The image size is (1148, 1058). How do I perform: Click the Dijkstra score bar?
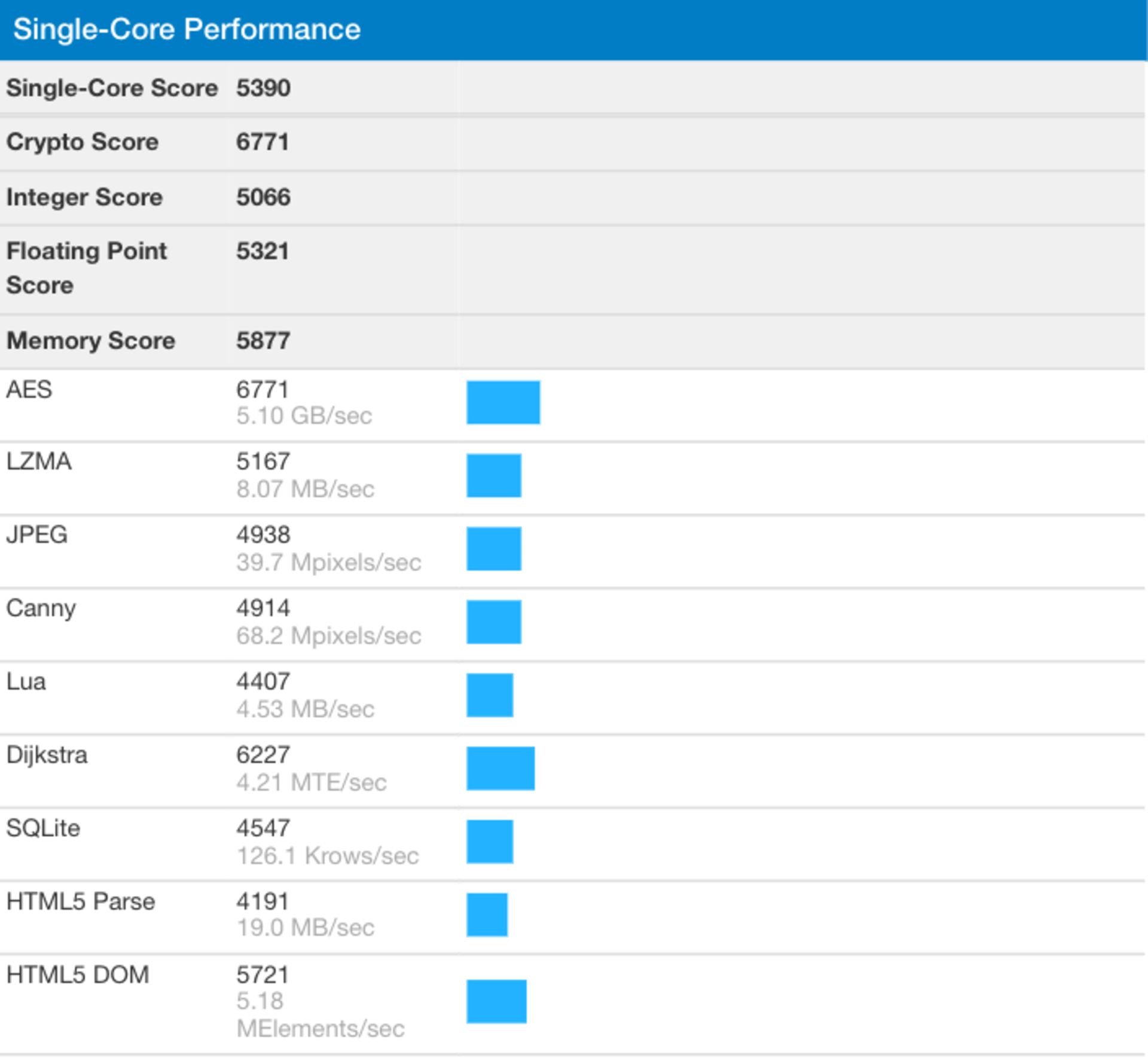coord(501,768)
